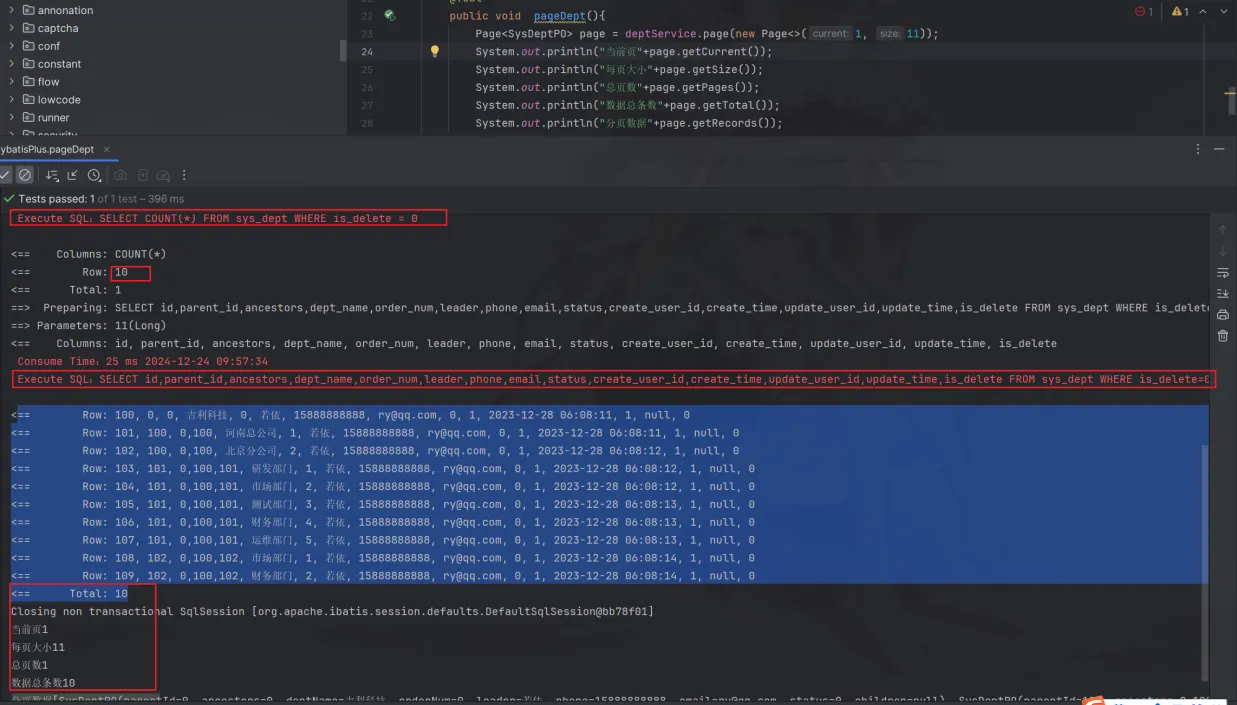
Task: Click the red error count indicator
Action: [1144, 11]
